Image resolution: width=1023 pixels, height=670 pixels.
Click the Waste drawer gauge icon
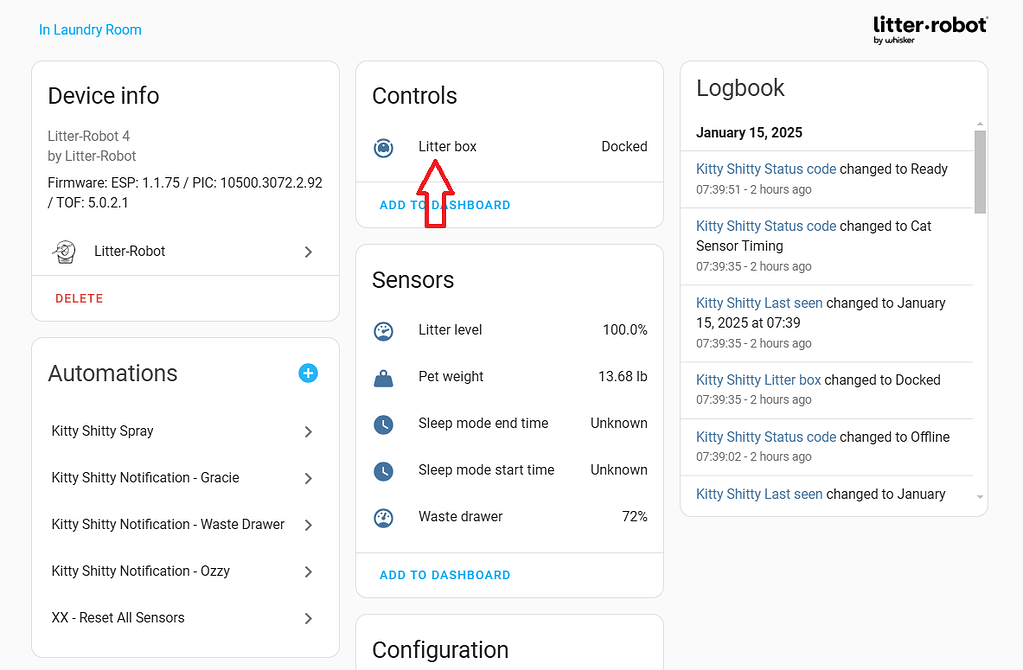coord(383,517)
